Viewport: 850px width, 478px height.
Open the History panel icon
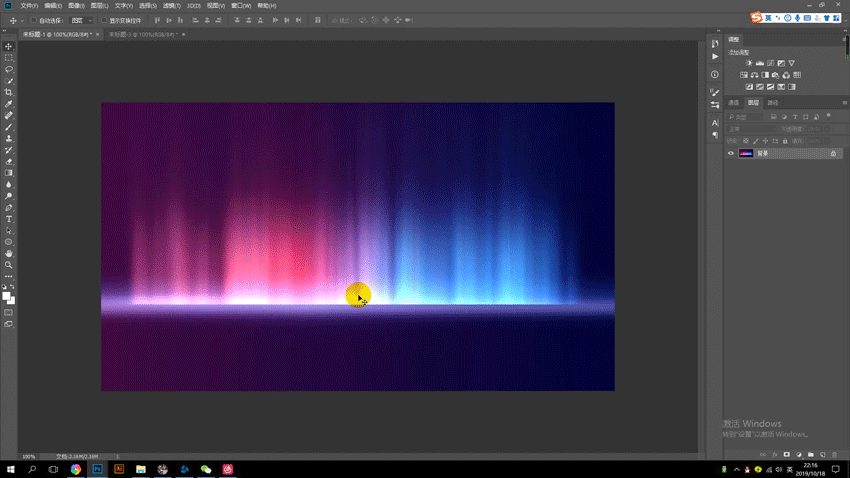(x=715, y=44)
